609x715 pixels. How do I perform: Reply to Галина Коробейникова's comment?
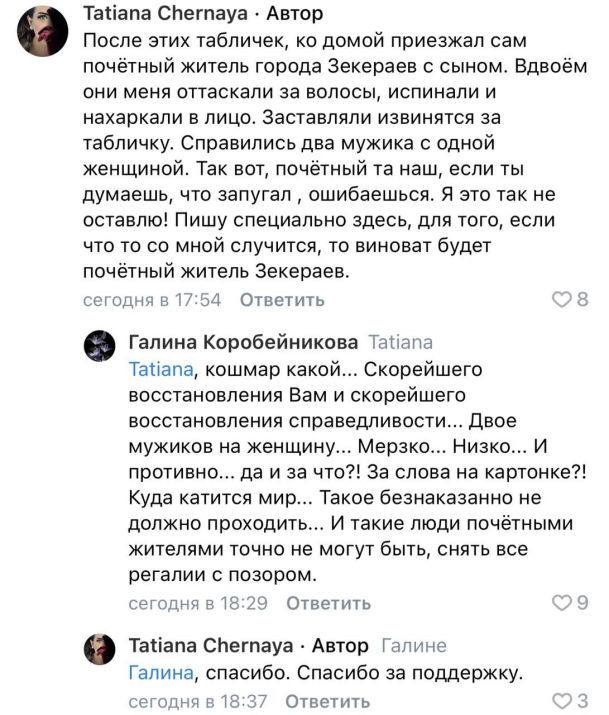328,603
